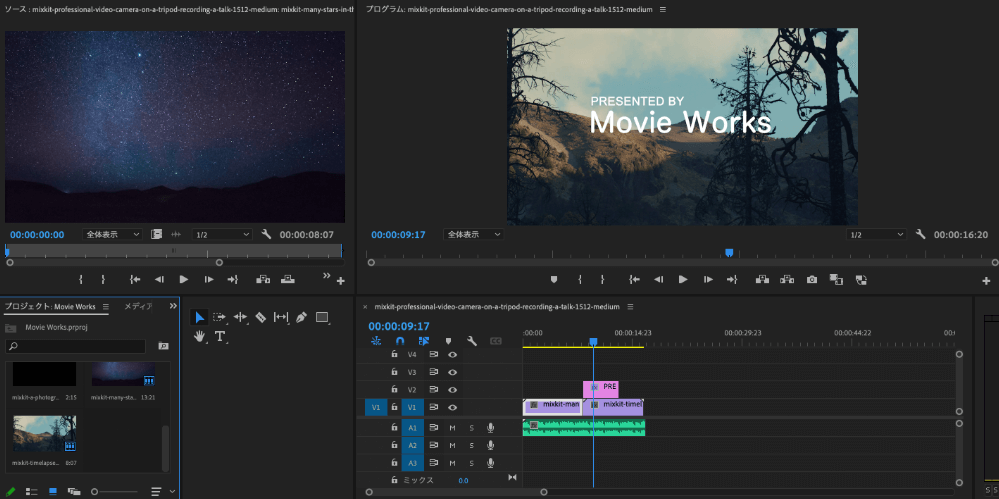Click Drag Audio Only waveform icon in Source monitor
999x499 pixels.
(176, 235)
